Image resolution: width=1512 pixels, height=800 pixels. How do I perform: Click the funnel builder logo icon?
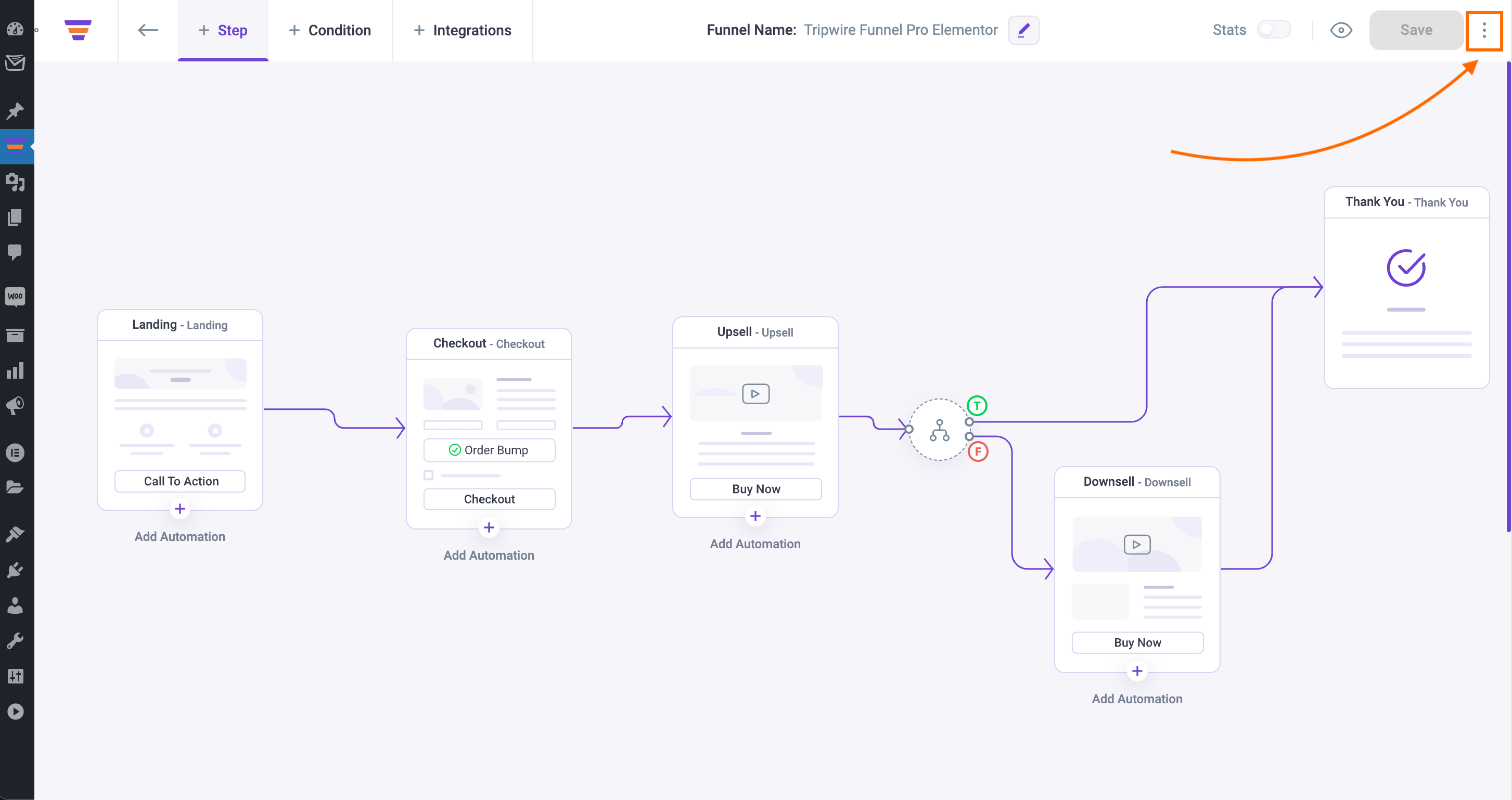78,30
